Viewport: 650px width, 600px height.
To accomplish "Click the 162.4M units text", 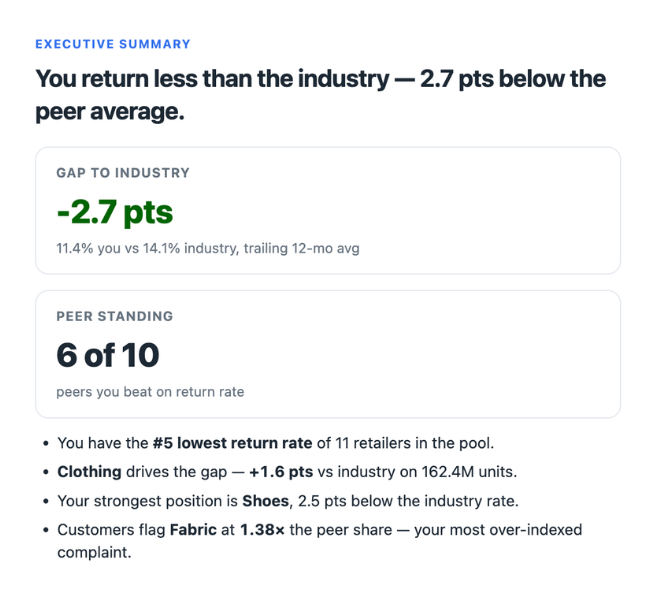I will (x=469, y=472).
